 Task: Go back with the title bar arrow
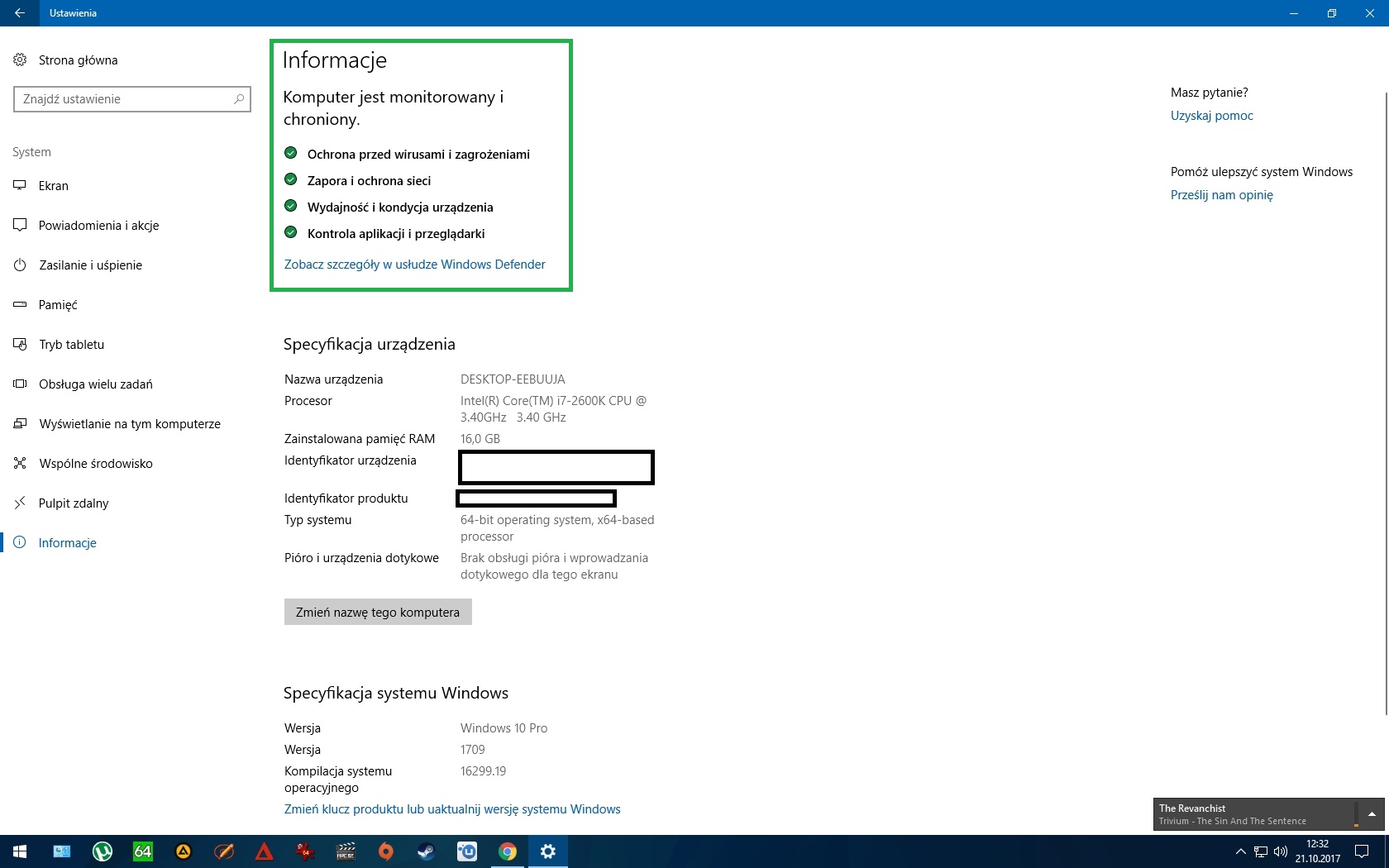pyautogui.click(x=20, y=13)
